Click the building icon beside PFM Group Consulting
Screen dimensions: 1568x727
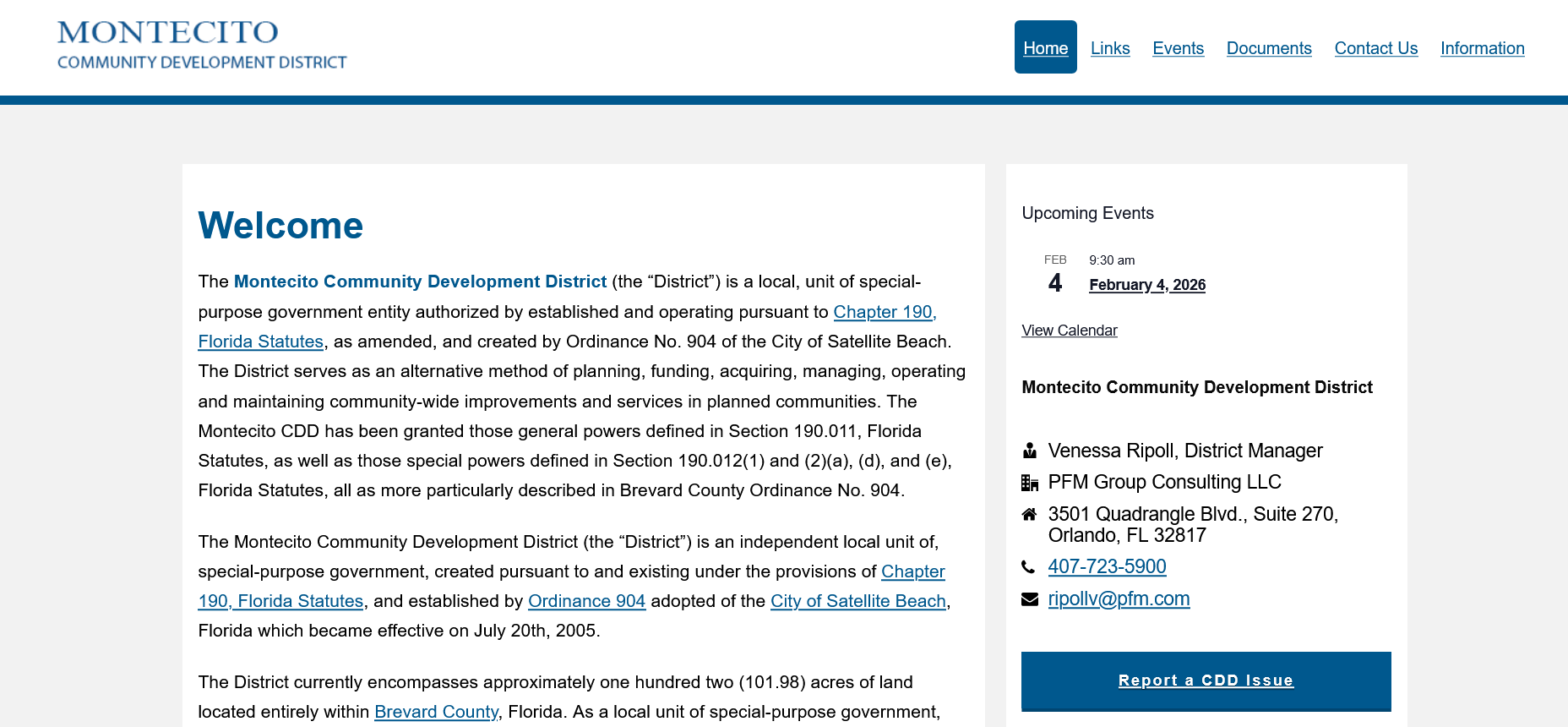click(x=1029, y=483)
